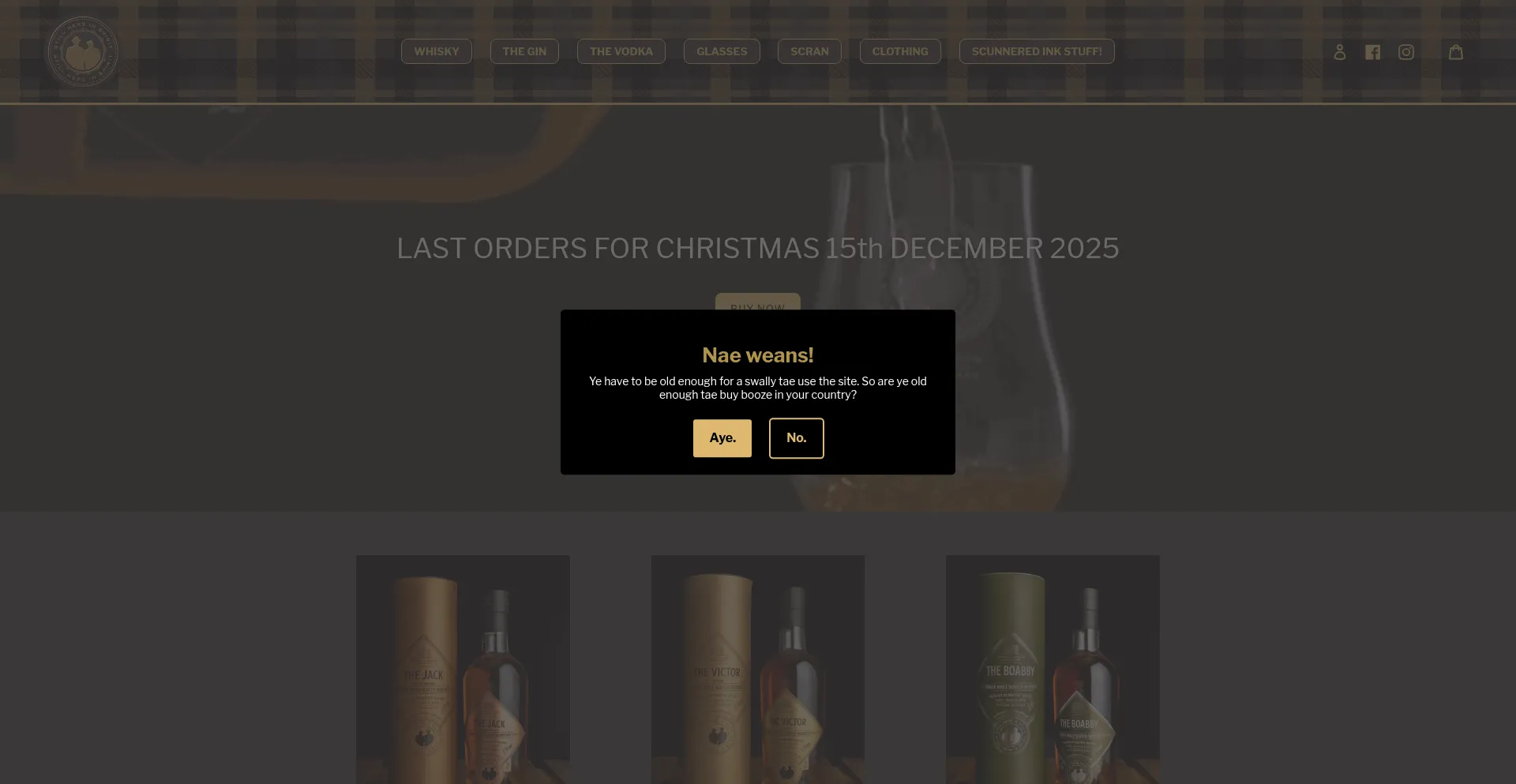
Task: Click the Buy Now banner button
Action: coord(758,302)
